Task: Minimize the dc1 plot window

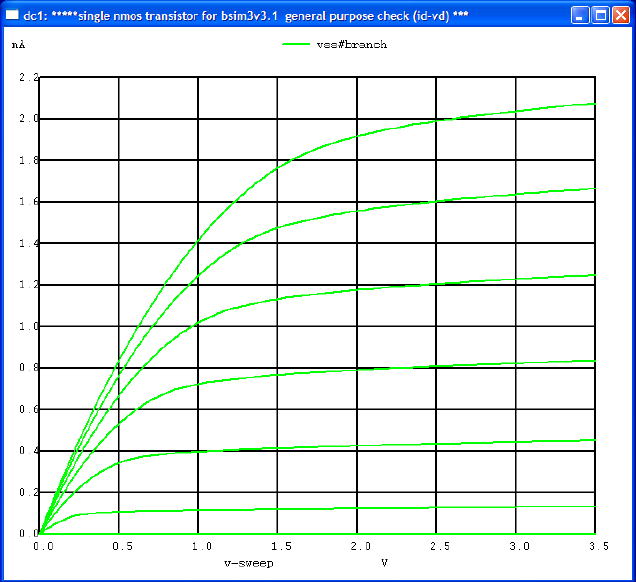Action: pos(580,15)
